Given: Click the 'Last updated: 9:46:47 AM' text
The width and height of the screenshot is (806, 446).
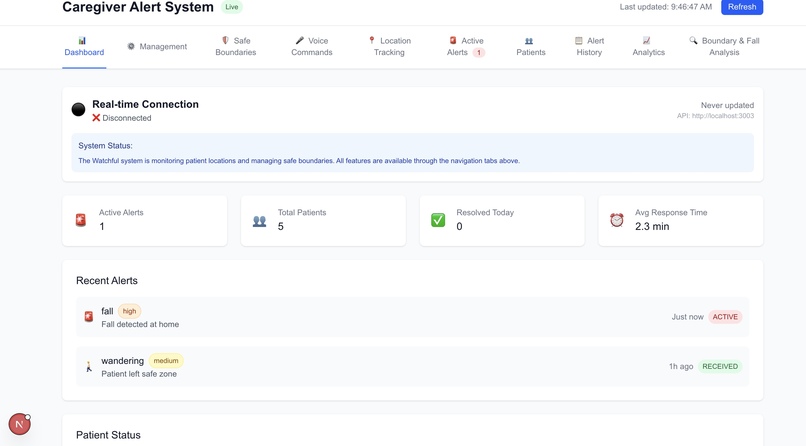Looking at the screenshot, I should pos(666,7).
